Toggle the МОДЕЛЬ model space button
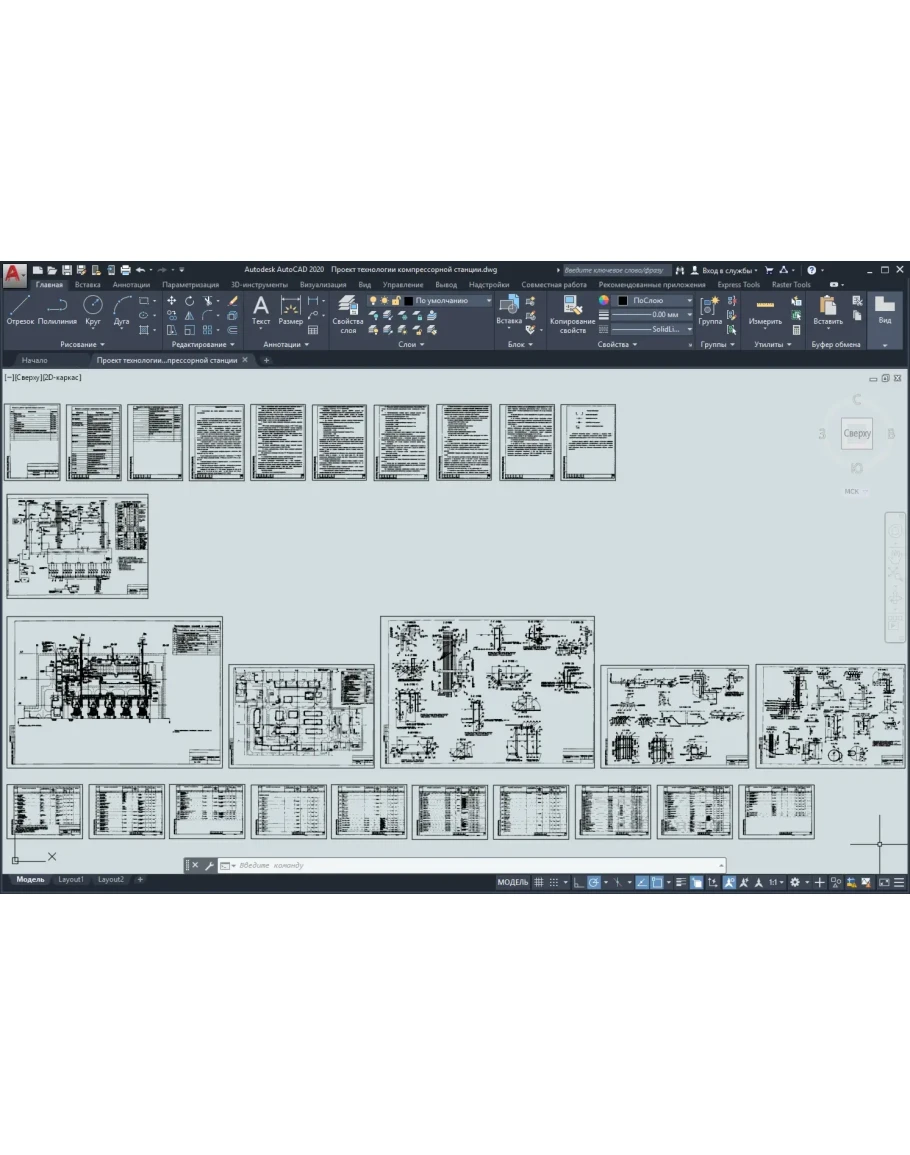Image resolution: width=910 pixels, height=1155 pixels. pos(512,882)
